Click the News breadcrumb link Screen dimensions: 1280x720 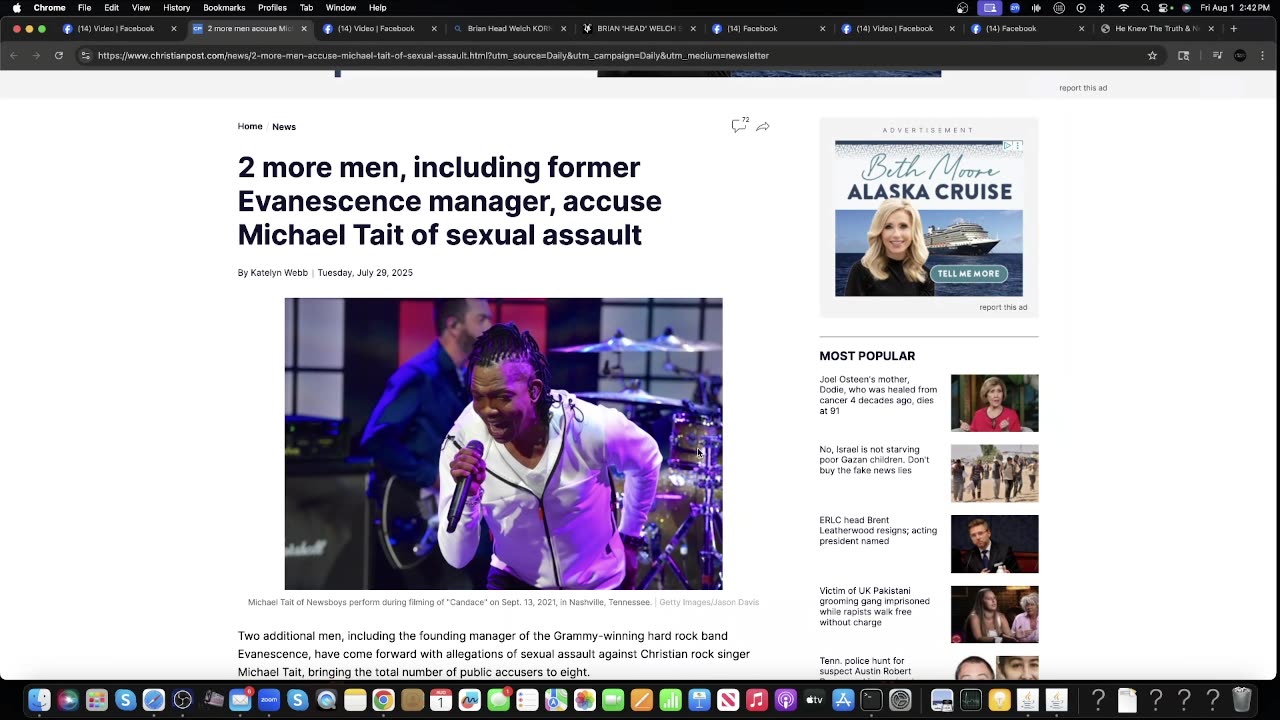(x=284, y=127)
